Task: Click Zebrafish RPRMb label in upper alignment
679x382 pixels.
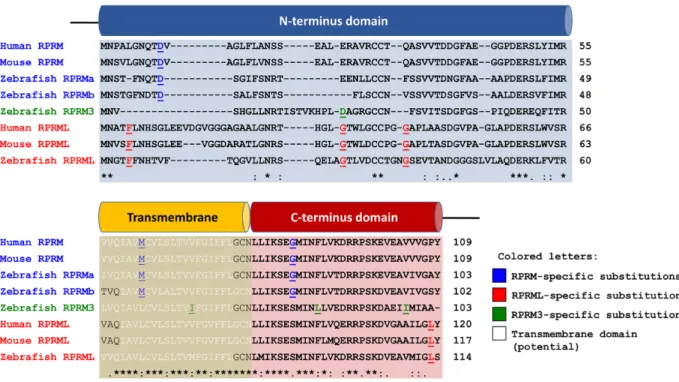Action: pyautogui.click(x=47, y=95)
